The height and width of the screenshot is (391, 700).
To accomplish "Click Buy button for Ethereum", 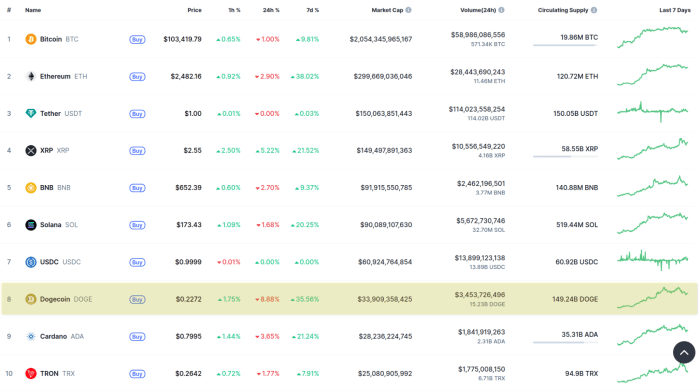I will (x=137, y=77).
